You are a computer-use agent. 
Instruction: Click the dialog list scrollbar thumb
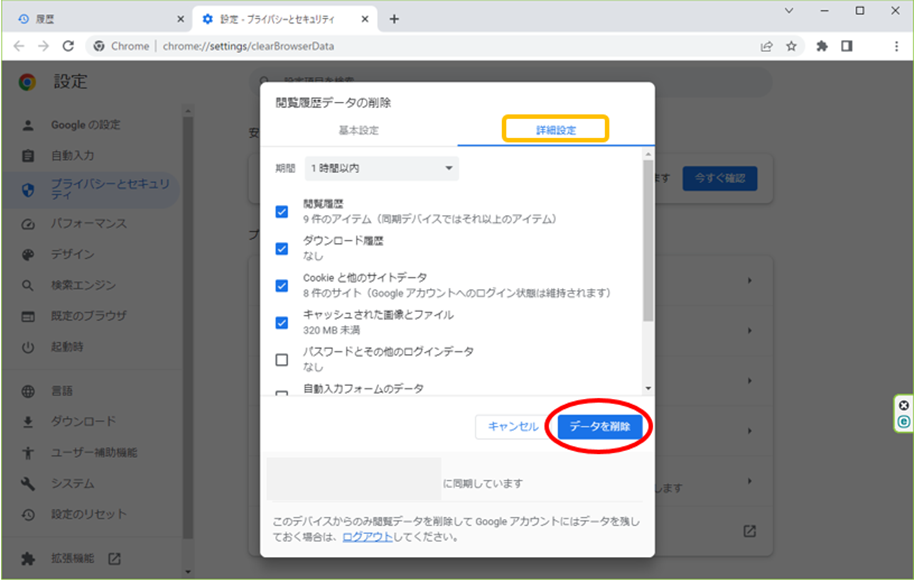[x=648, y=240]
